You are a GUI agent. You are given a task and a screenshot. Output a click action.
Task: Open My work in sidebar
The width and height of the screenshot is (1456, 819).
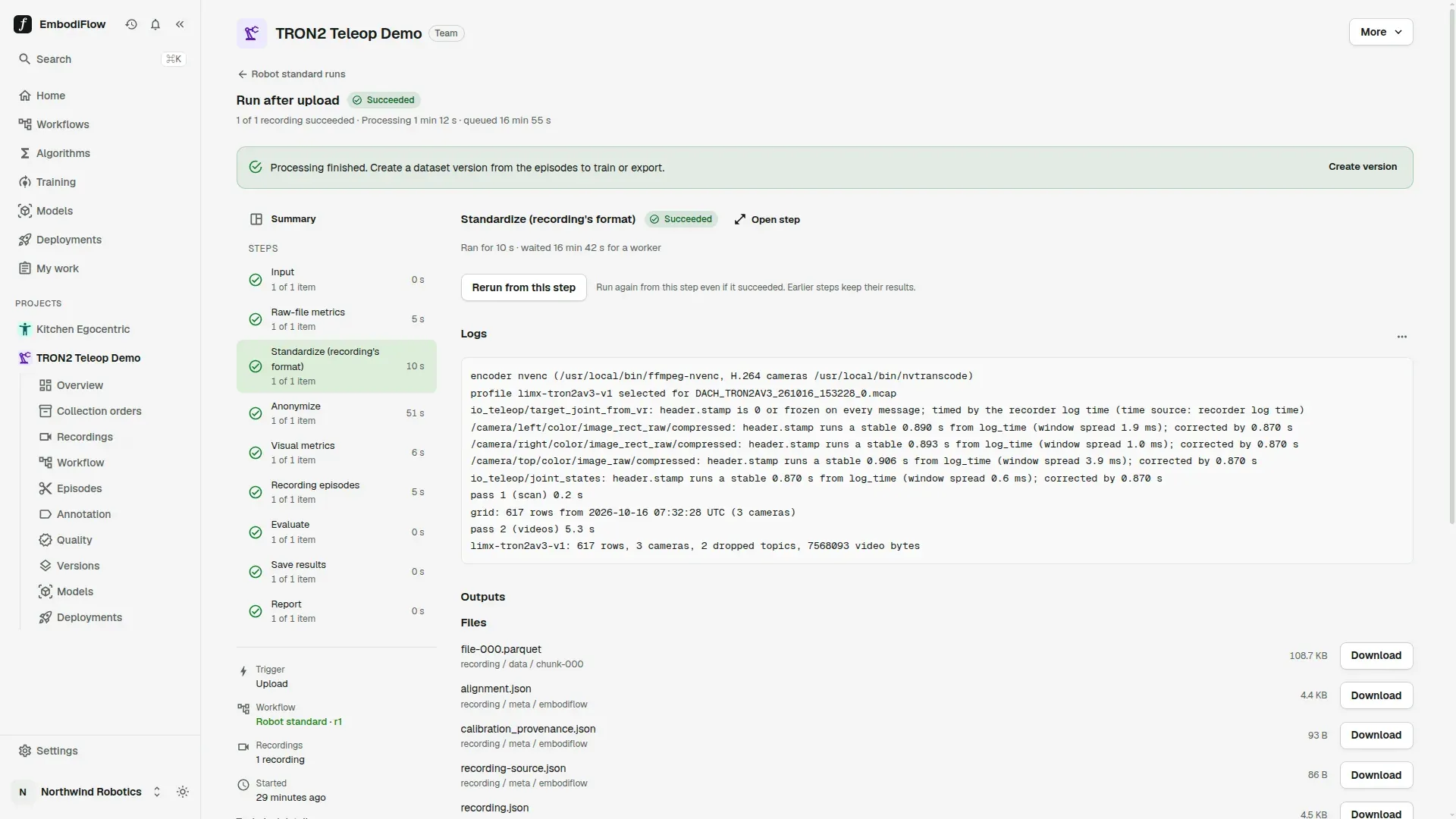(100, 268)
